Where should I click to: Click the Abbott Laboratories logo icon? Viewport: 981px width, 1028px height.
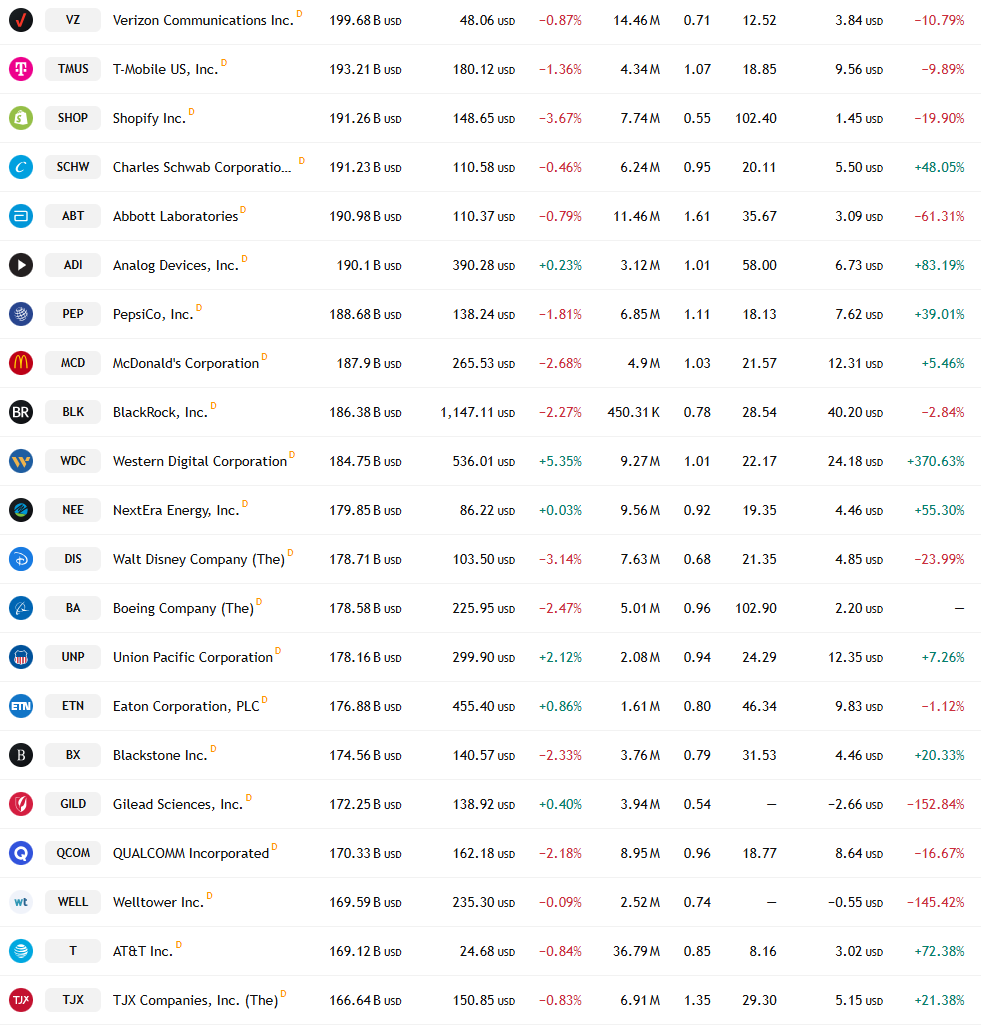tap(21, 216)
